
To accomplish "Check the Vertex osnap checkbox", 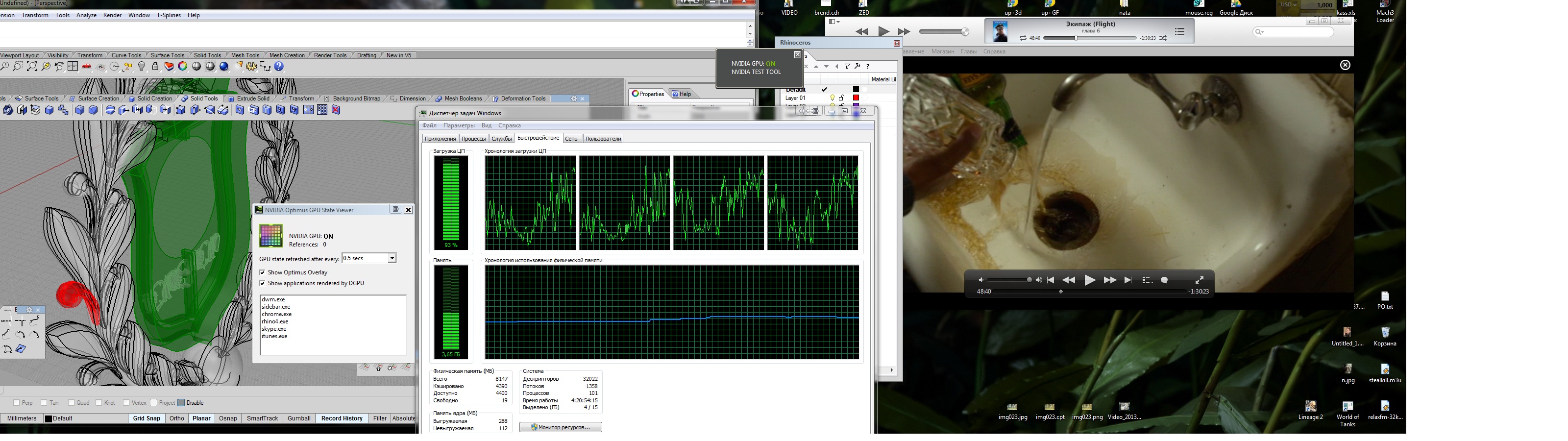I will [x=126, y=403].
